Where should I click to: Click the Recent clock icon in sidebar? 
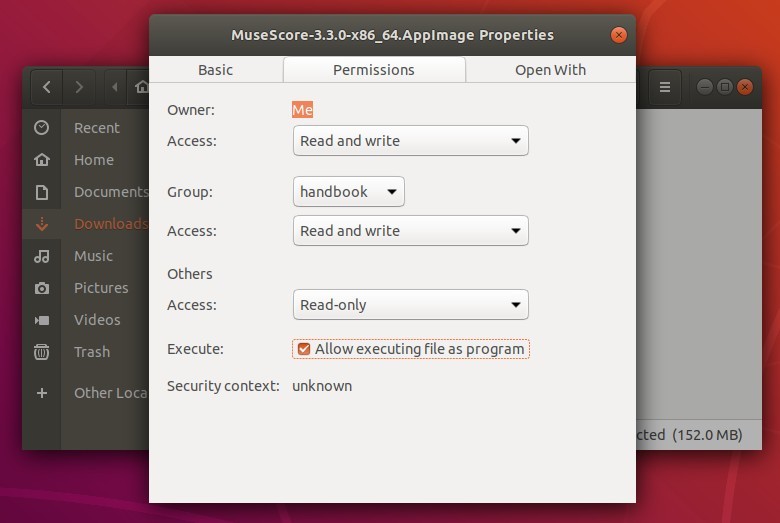(x=42, y=128)
